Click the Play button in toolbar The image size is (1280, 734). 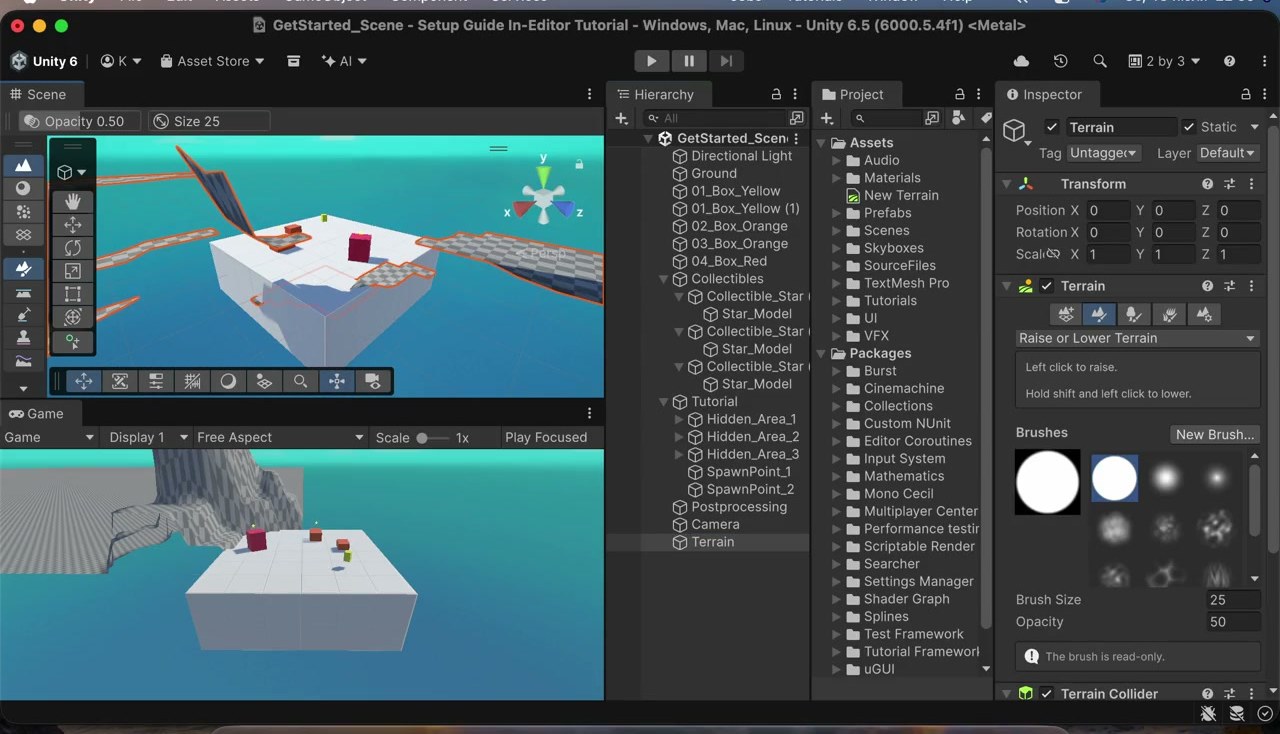(651, 61)
